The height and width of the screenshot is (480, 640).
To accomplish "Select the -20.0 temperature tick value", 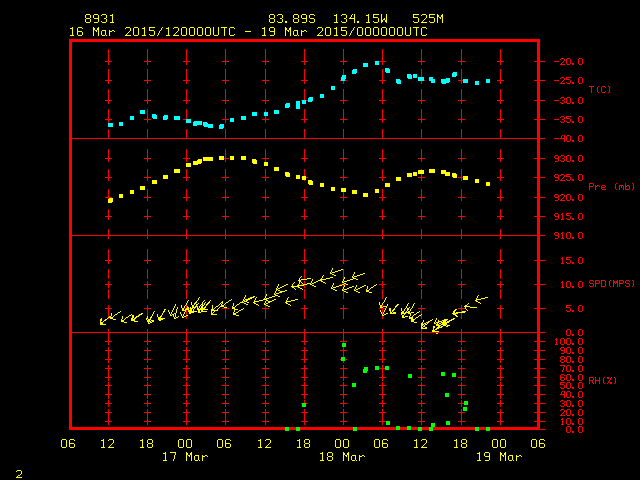I will coord(569,62).
